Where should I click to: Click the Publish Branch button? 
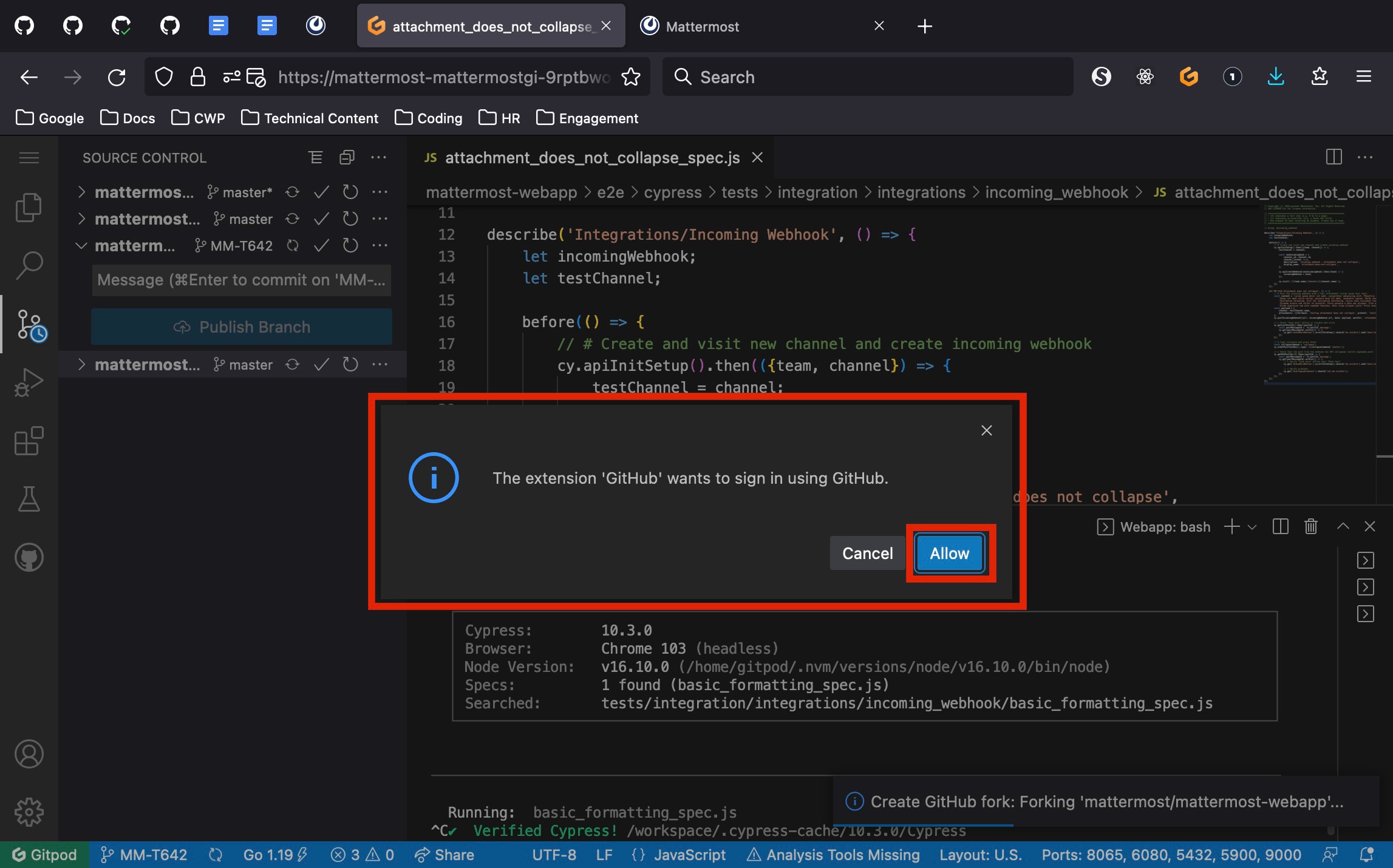click(x=242, y=327)
